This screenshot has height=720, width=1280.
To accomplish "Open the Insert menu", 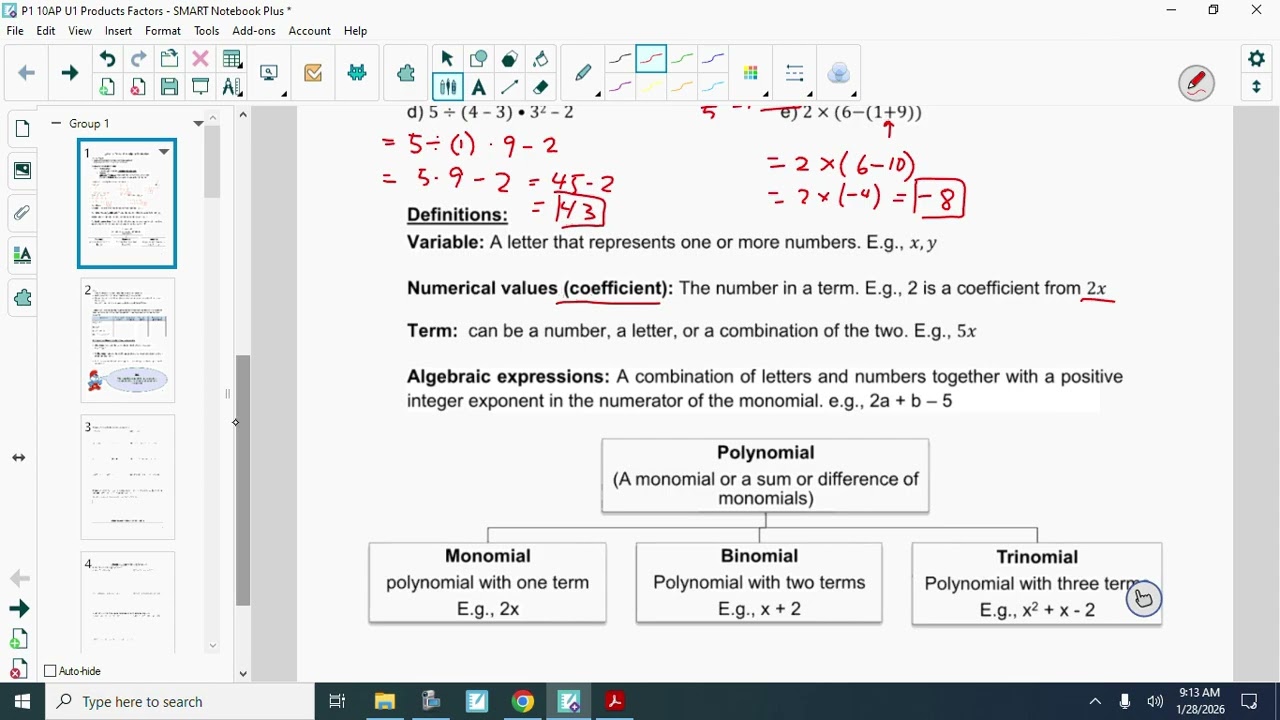I will (118, 31).
